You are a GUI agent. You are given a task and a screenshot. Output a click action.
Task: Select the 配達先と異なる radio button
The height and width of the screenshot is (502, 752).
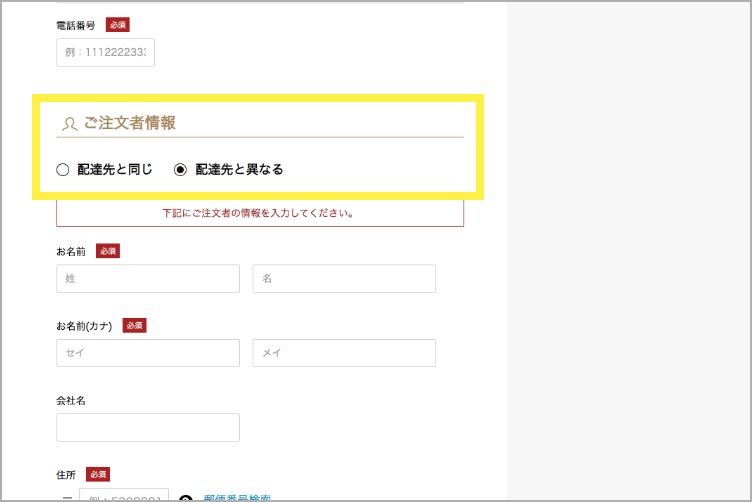(x=181, y=170)
